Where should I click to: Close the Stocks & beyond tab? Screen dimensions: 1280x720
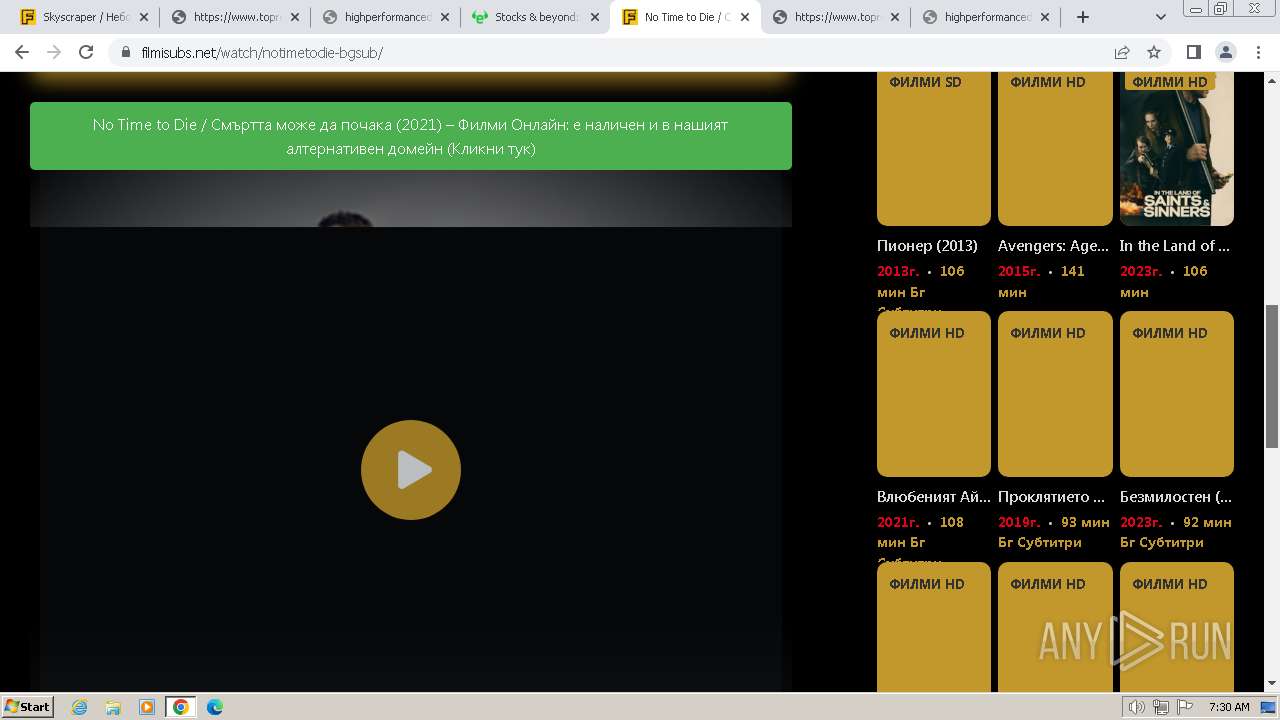(595, 17)
